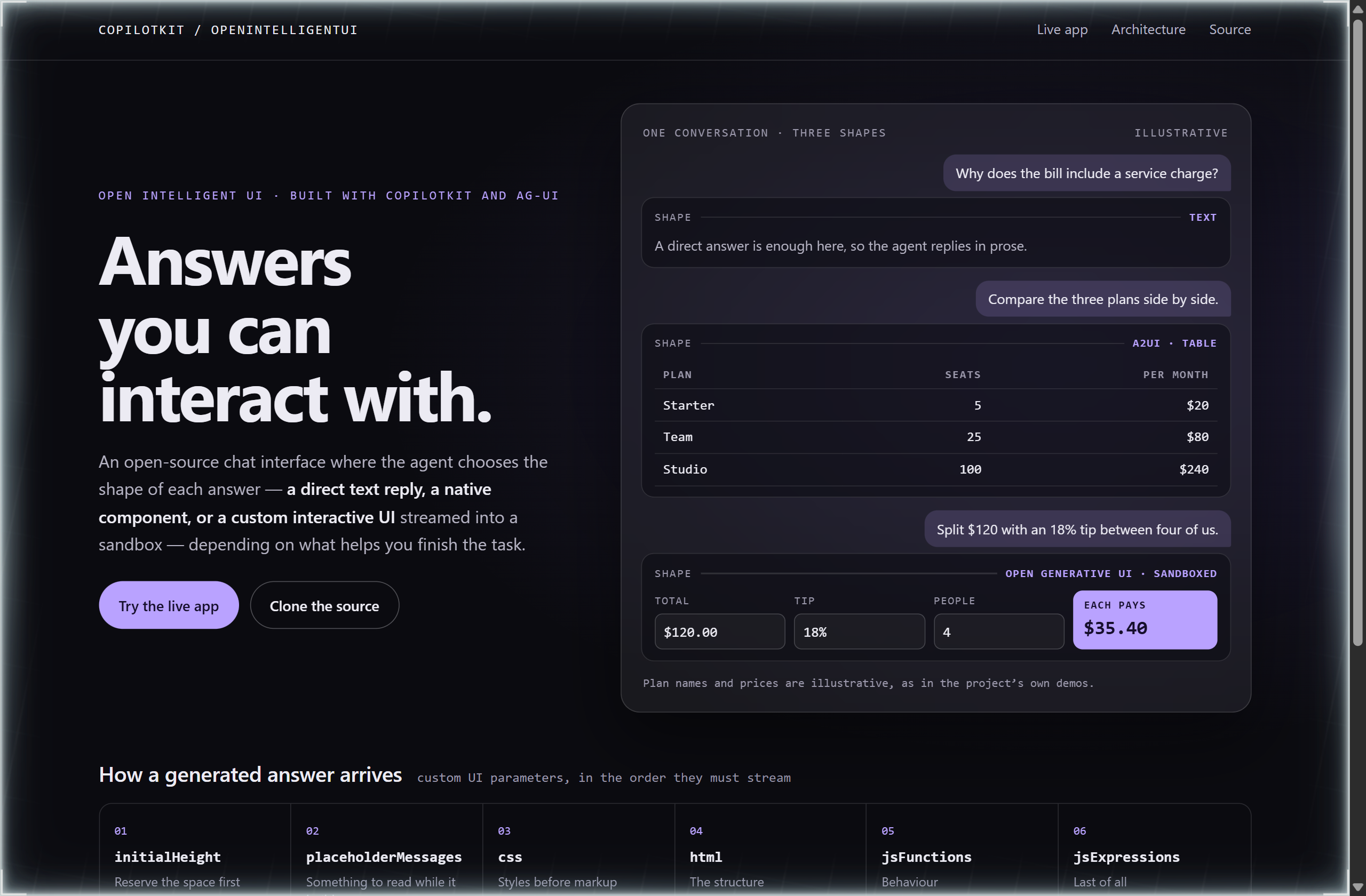Image resolution: width=1366 pixels, height=896 pixels.
Task: Click the PLAN column header
Action: pyautogui.click(x=677, y=374)
